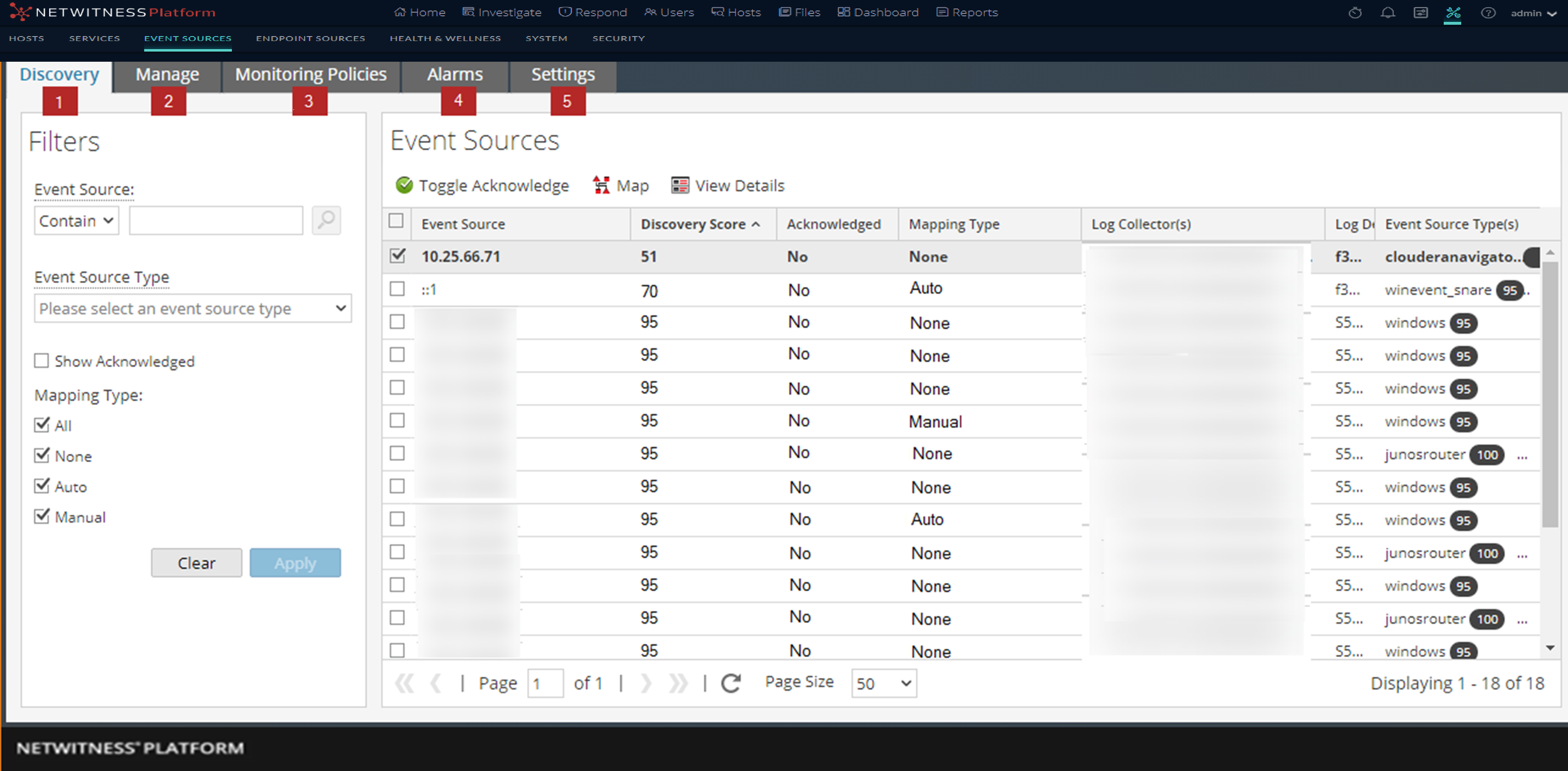
Task: Enable the Show Acknowledged checkbox
Action: tap(41, 361)
